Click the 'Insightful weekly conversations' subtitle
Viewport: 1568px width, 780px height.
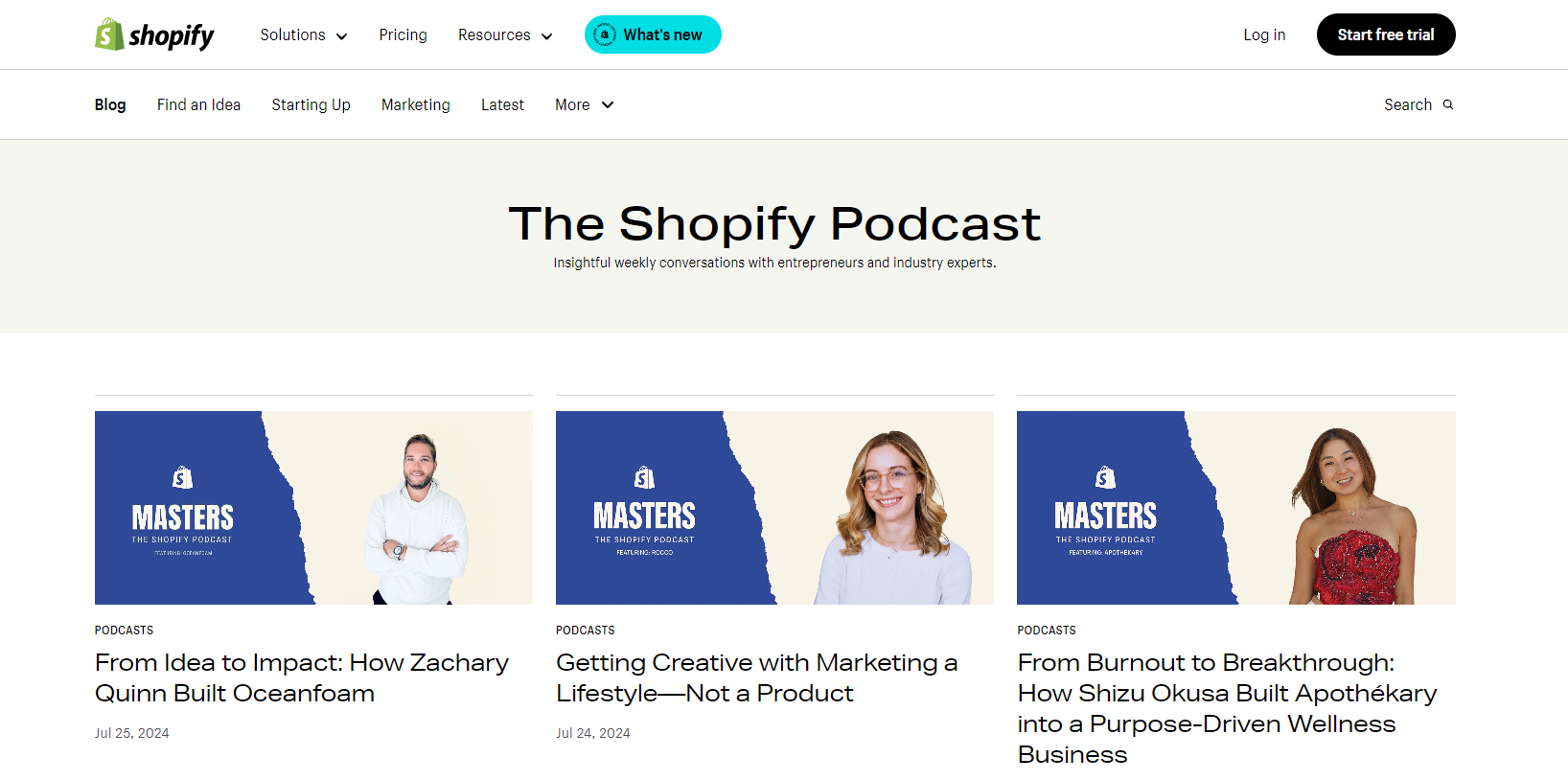pos(774,263)
